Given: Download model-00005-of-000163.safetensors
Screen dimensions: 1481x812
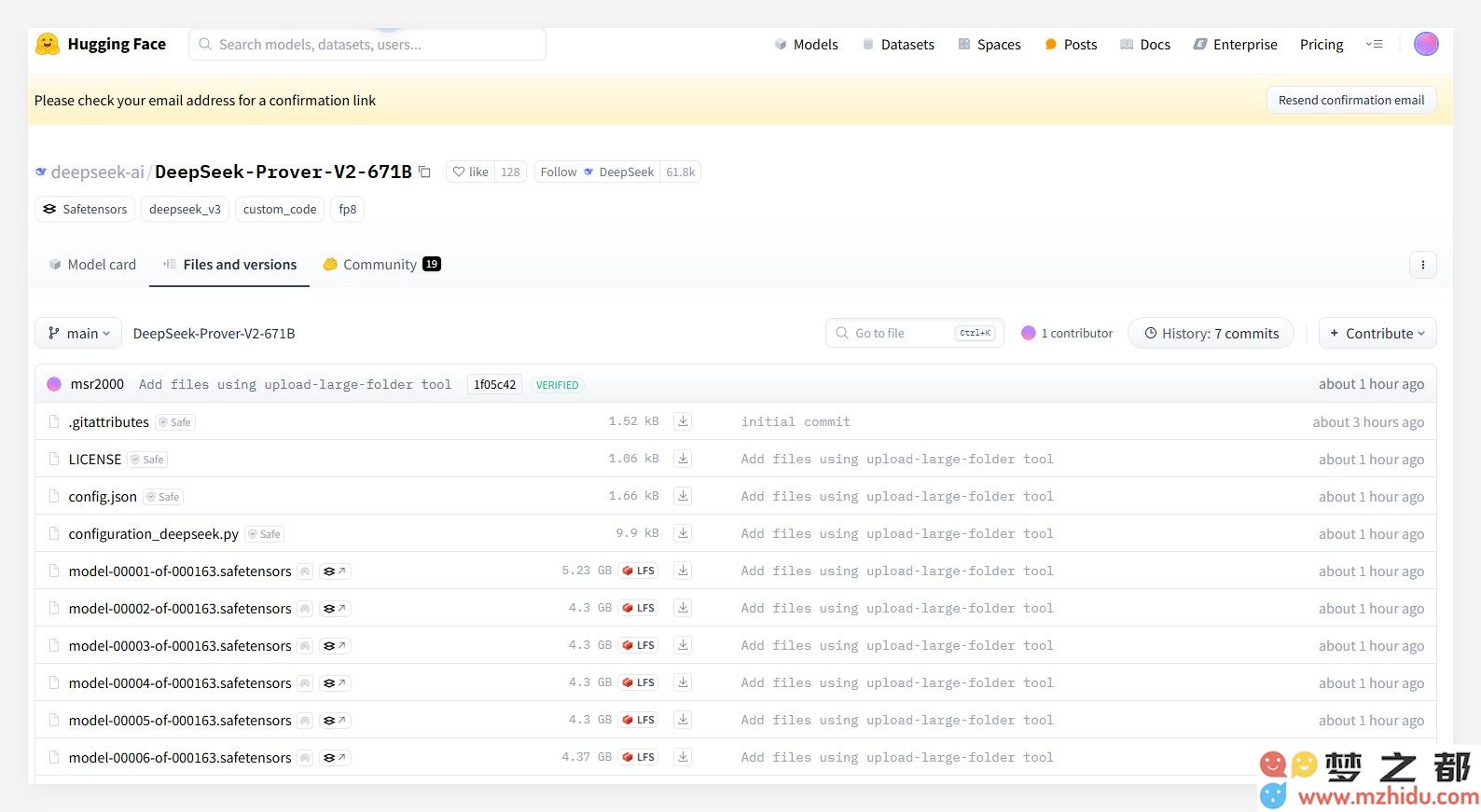Looking at the screenshot, I should (x=683, y=720).
